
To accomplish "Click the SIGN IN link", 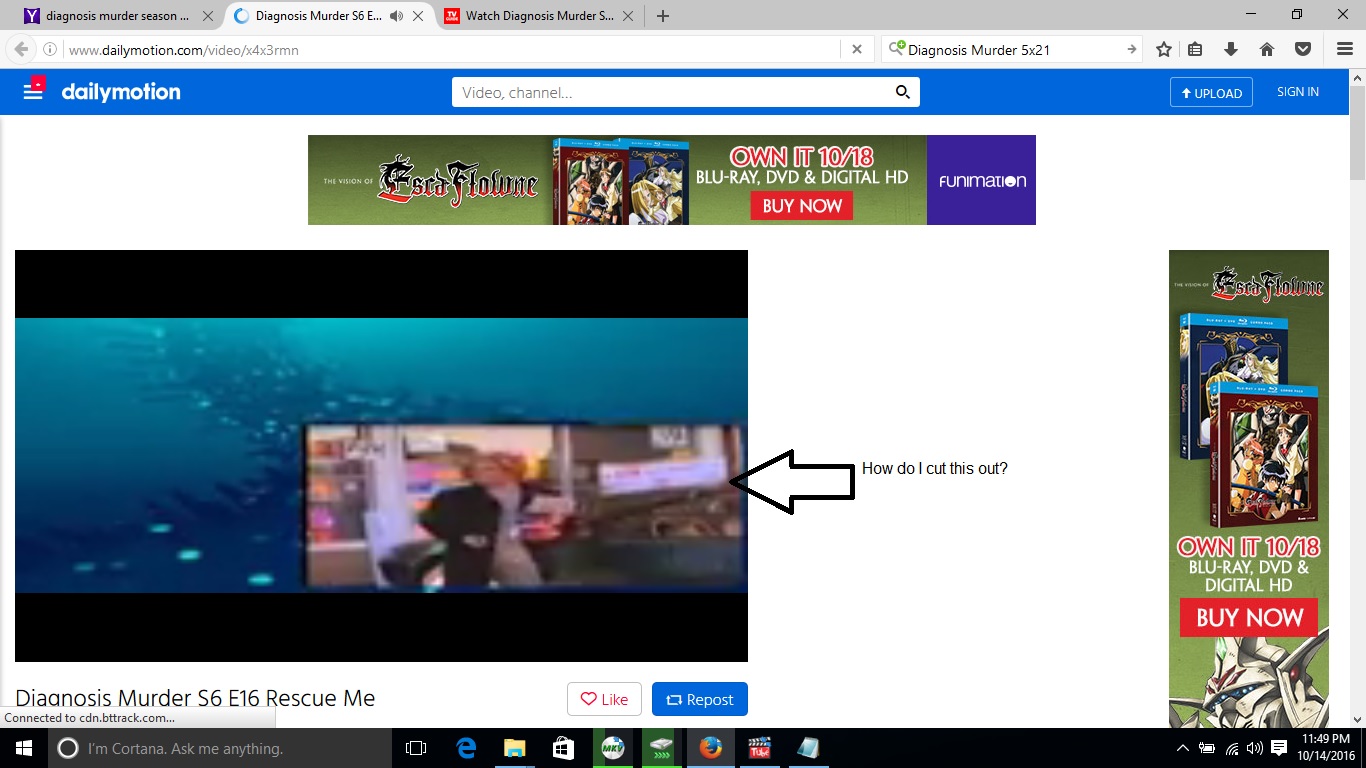I will tap(1298, 92).
